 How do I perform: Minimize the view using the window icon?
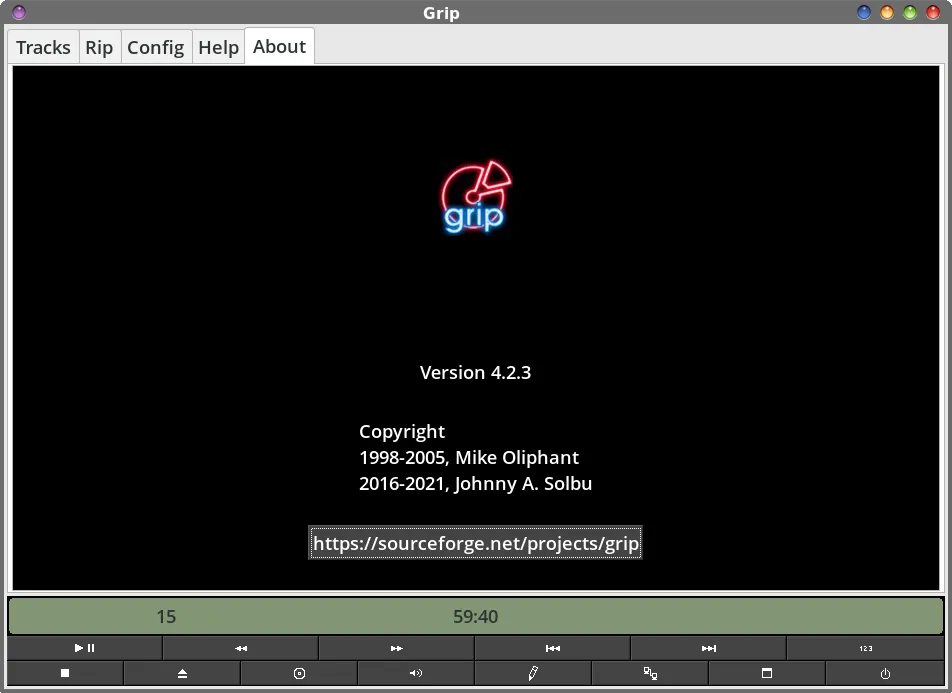pos(767,673)
